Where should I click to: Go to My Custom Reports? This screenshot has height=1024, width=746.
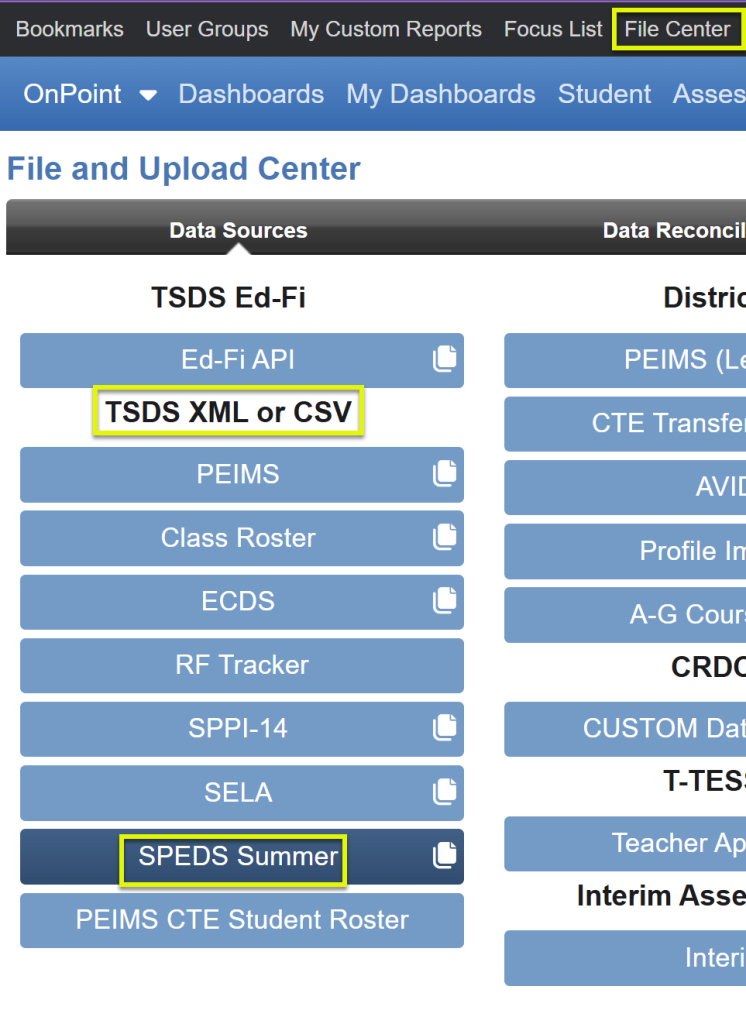(x=386, y=30)
